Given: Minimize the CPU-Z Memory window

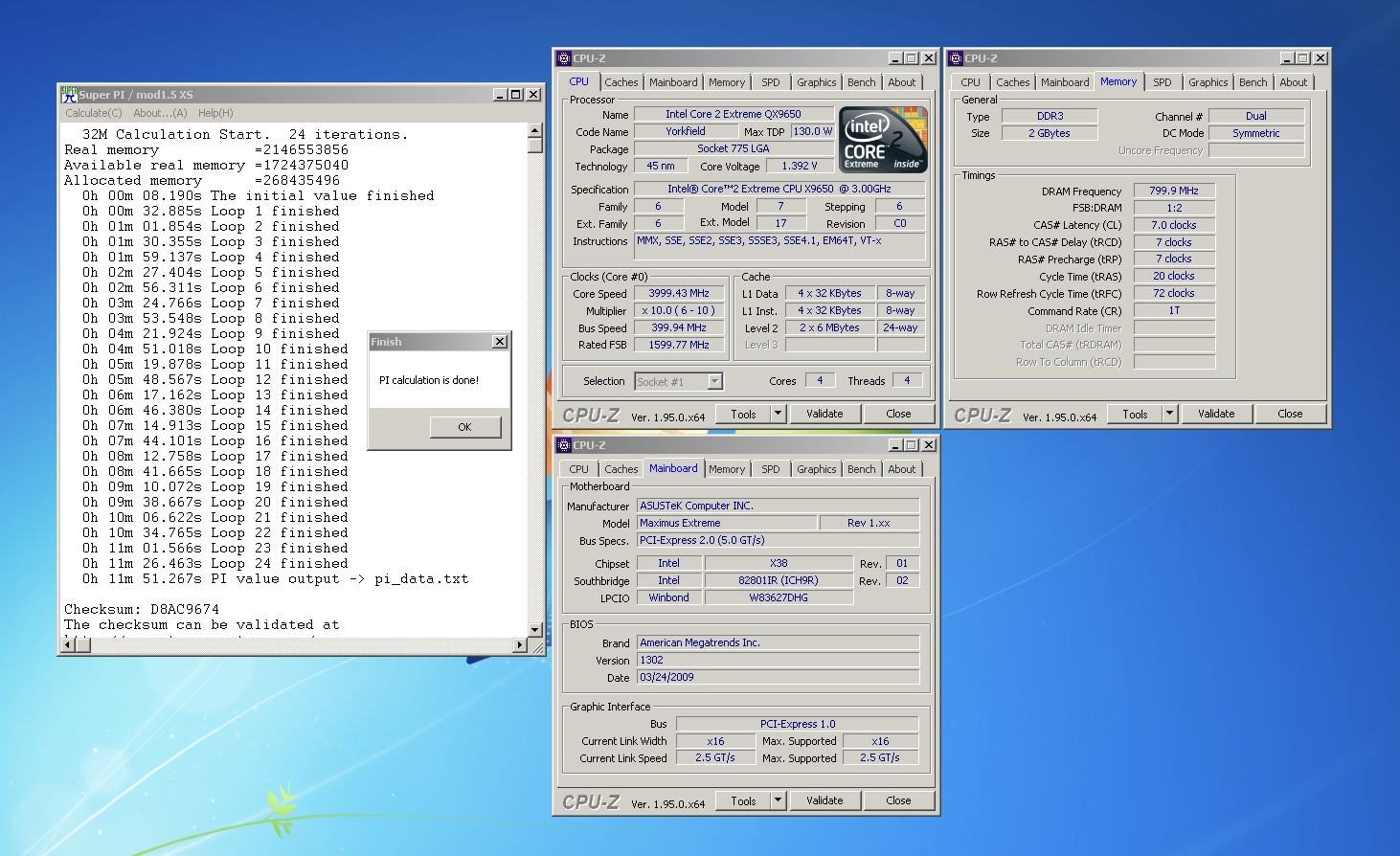Looking at the screenshot, I should [x=1287, y=58].
